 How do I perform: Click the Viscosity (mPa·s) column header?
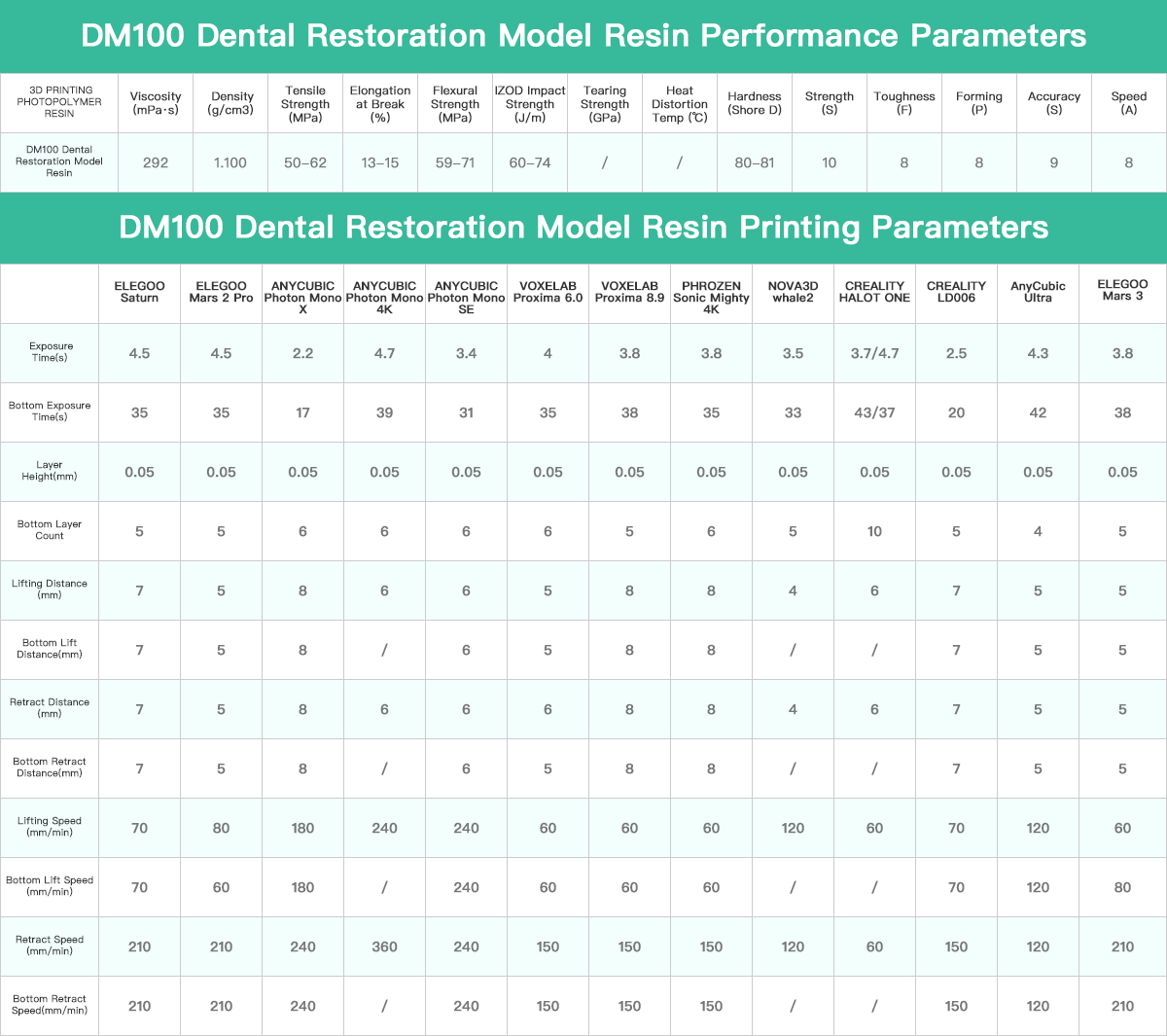tap(156, 103)
